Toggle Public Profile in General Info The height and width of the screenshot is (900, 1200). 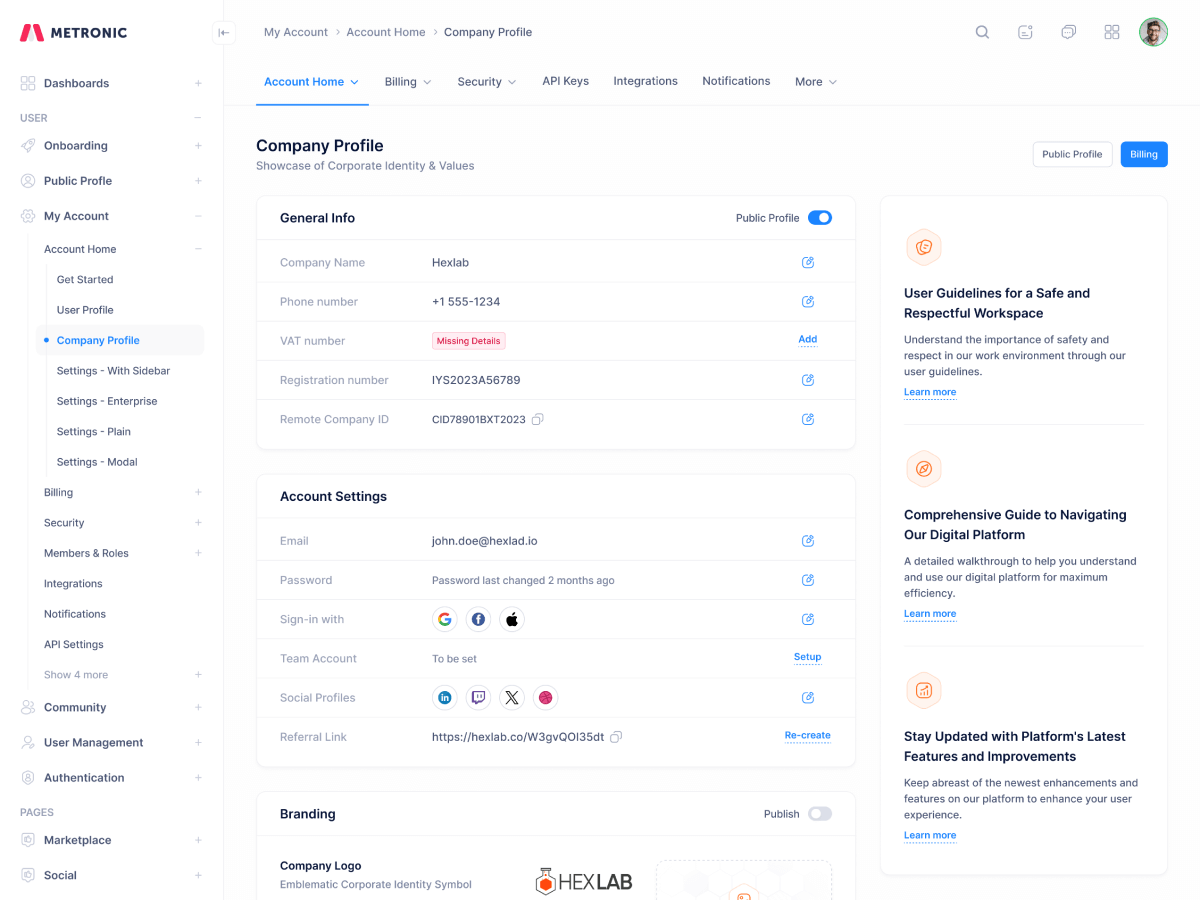tap(820, 217)
